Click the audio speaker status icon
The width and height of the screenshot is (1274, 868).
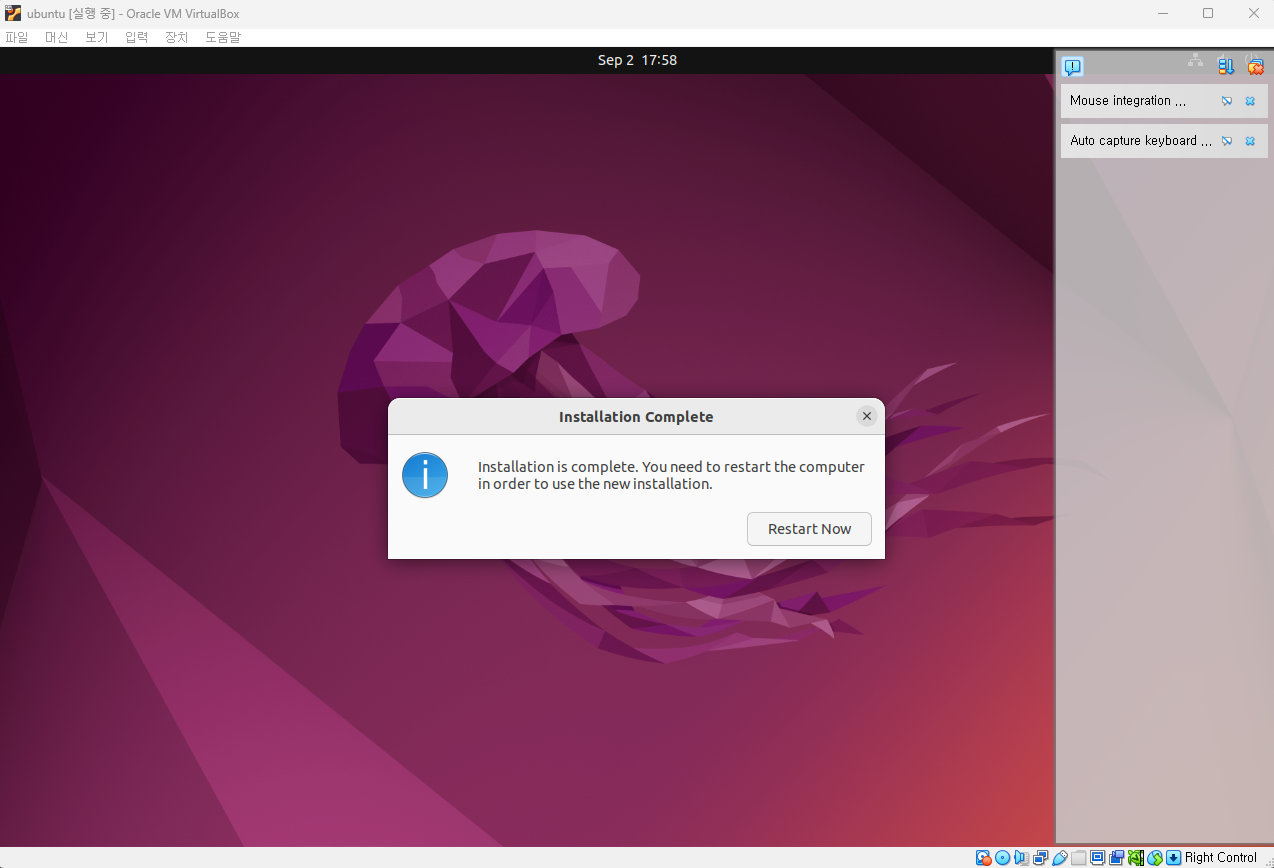1021,858
